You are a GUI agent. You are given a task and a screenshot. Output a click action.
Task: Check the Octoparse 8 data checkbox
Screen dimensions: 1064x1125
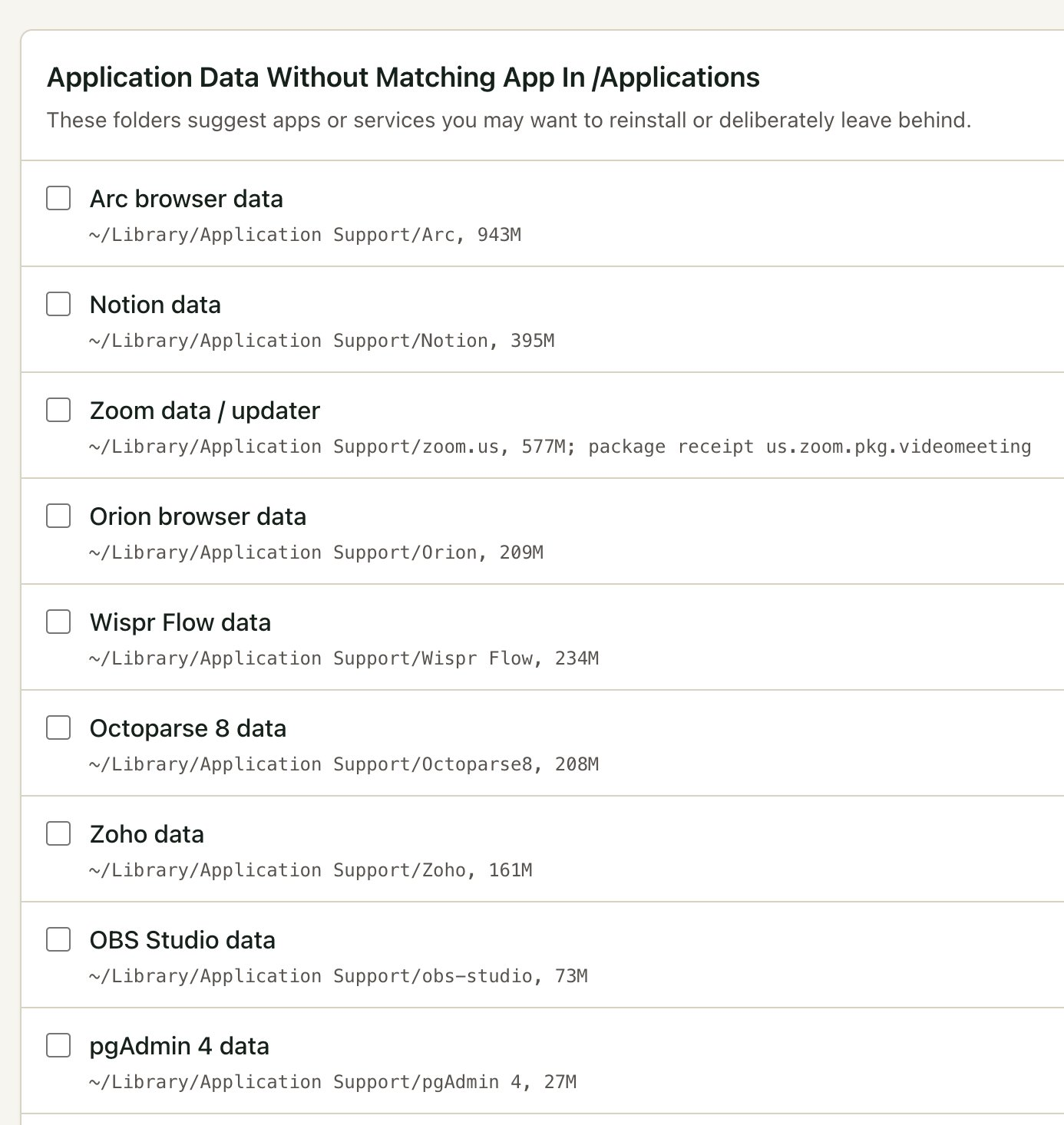pos(58,727)
